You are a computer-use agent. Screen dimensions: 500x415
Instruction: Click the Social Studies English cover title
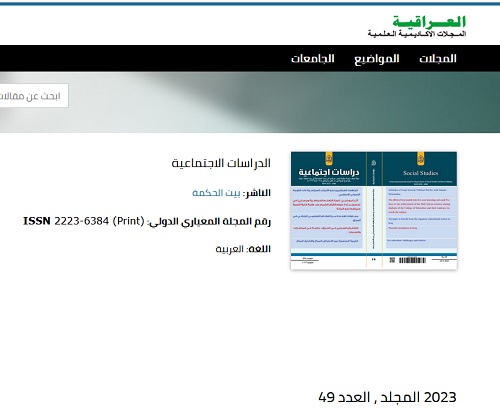[x=420, y=173]
